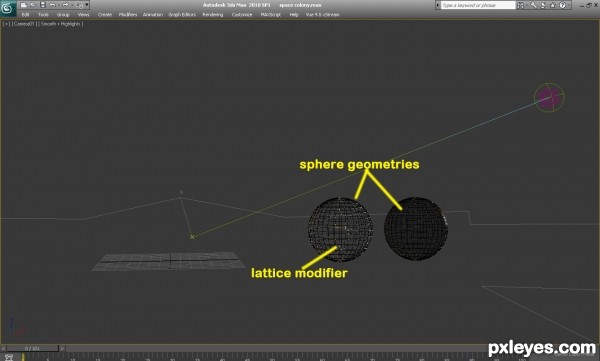Click inside the keyword search field
This screenshot has height=361, width=600.
(478, 5)
